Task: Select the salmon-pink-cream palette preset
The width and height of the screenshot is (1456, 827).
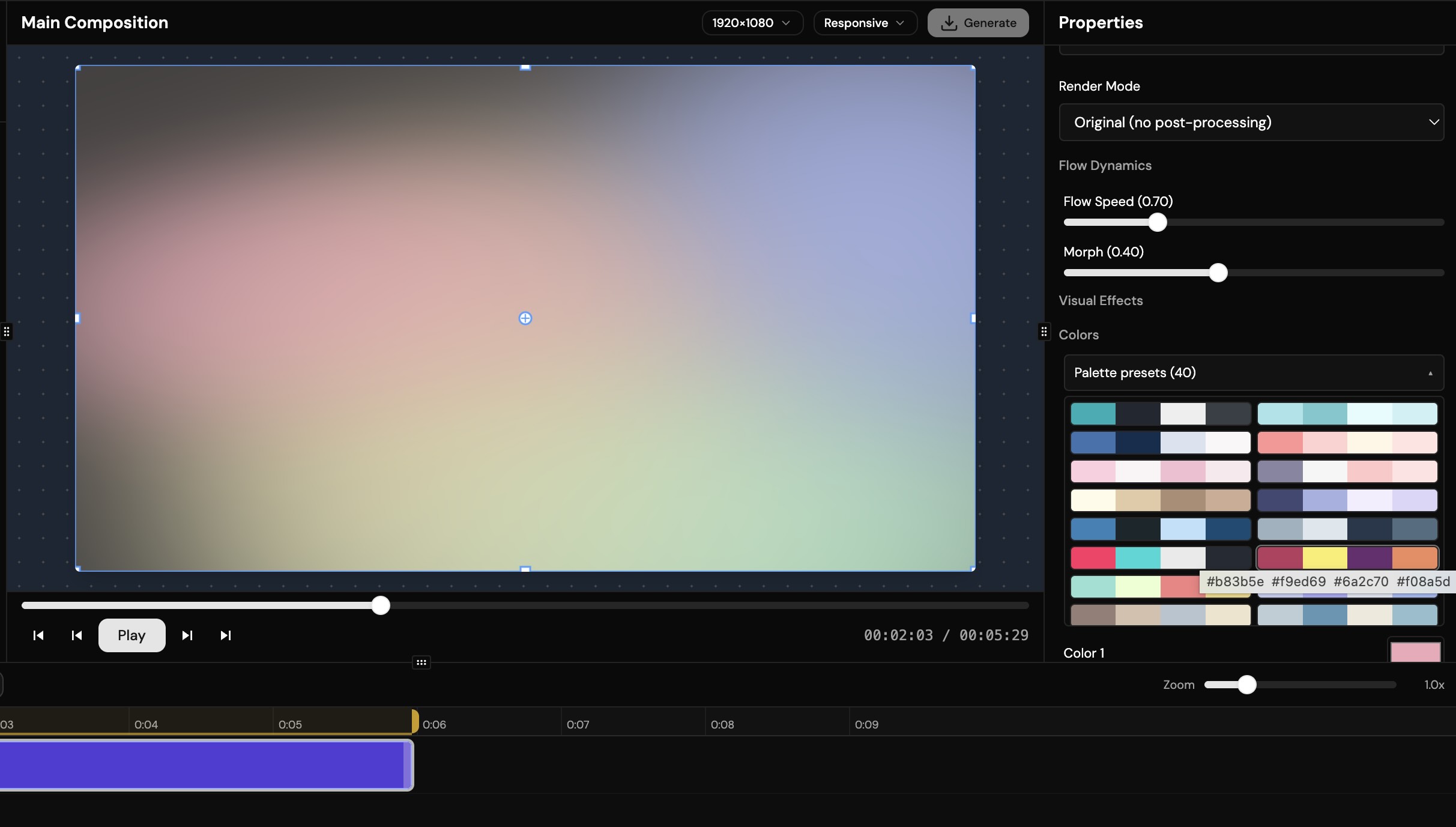Action: pyautogui.click(x=1347, y=443)
